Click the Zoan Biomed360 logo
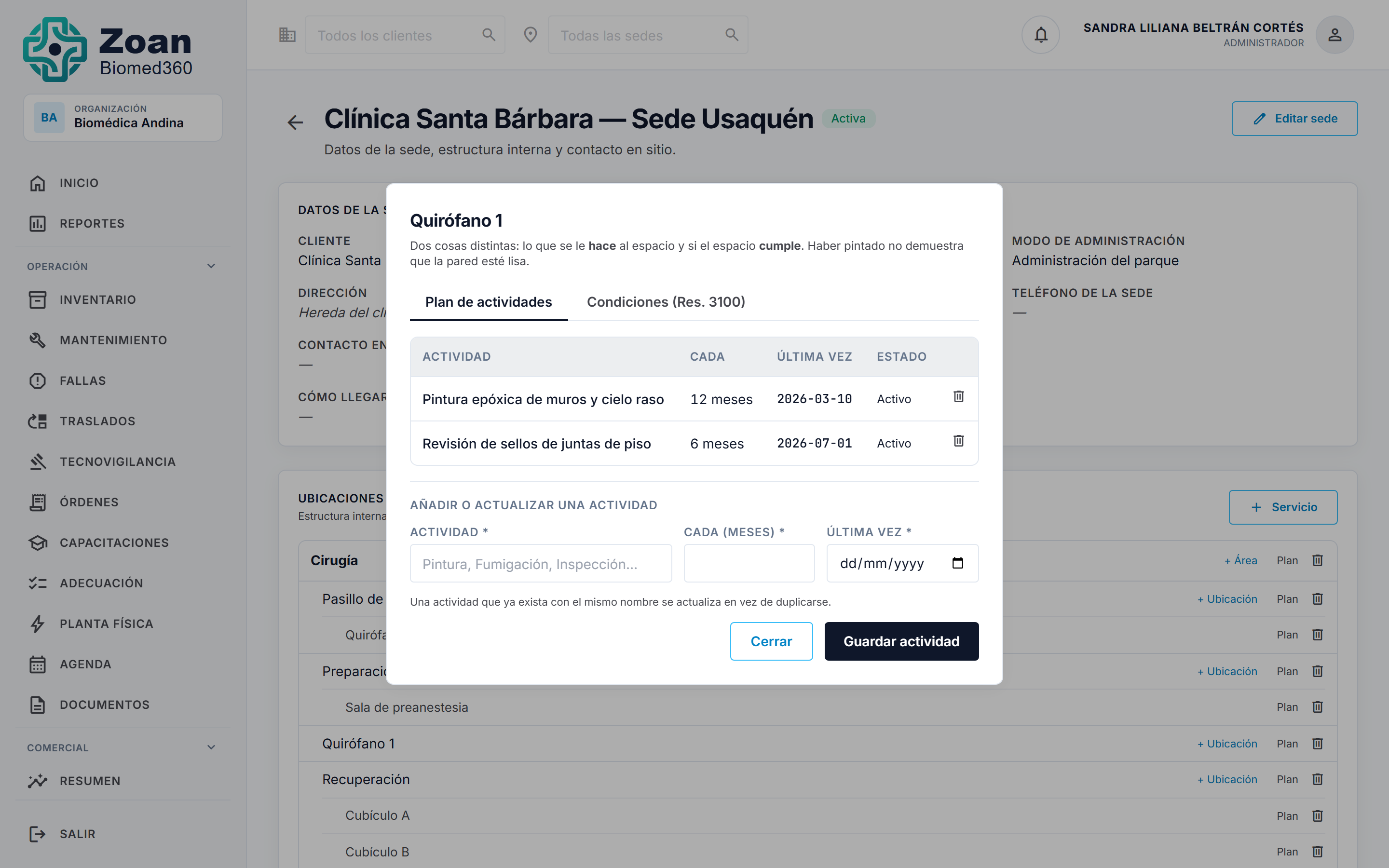Viewport: 1389px width, 868px height. click(x=108, y=49)
